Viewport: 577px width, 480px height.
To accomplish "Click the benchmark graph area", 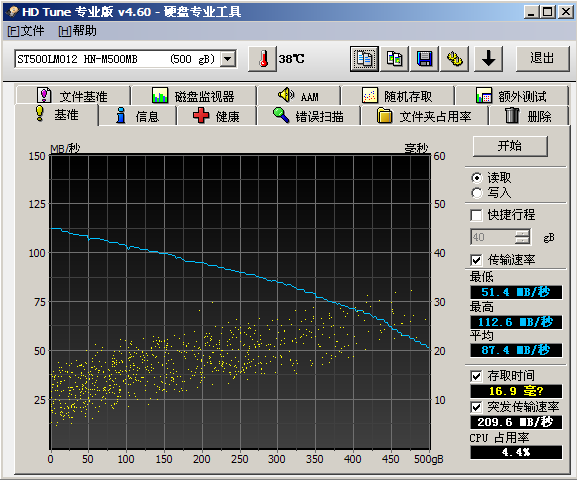I will [x=240, y=301].
